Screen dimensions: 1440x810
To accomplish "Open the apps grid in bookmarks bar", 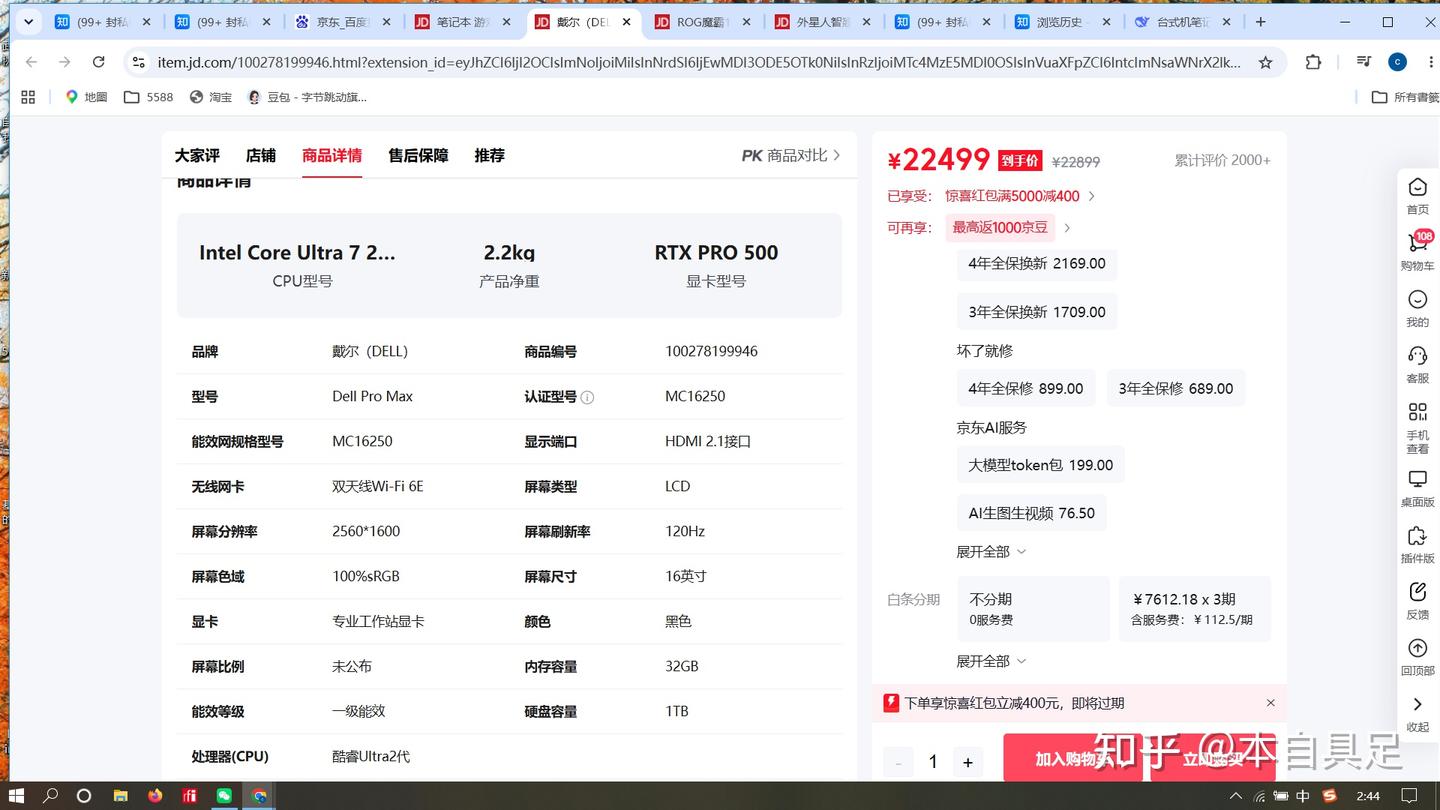I will coord(28,97).
